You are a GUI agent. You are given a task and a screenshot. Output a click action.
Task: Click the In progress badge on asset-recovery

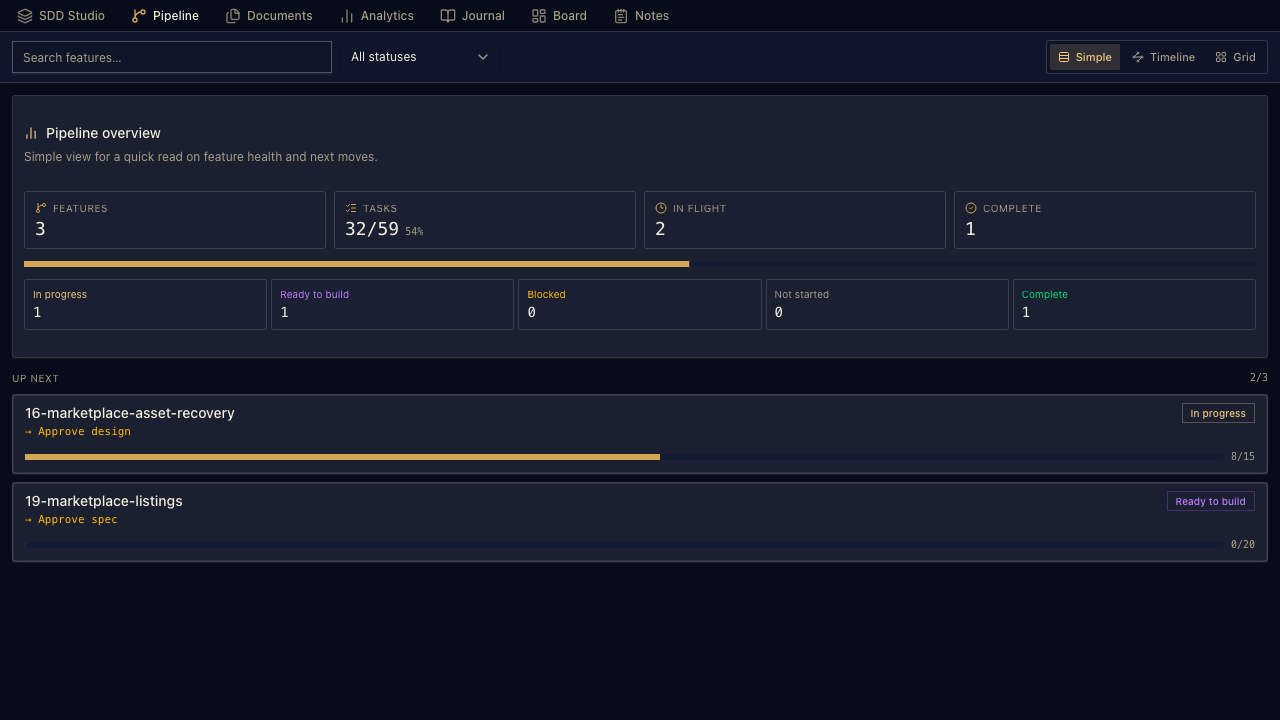pos(1218,413)
